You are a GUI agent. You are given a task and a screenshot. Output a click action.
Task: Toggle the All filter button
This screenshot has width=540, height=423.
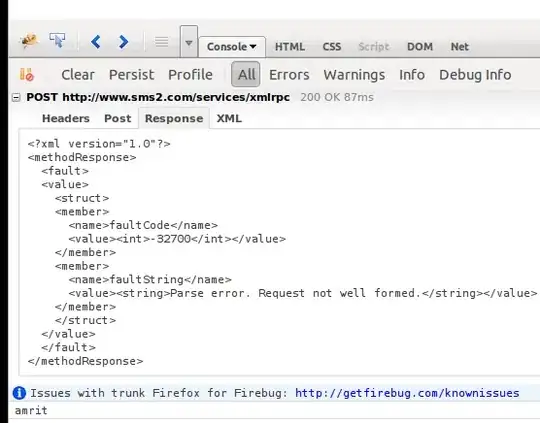click(246, 74)
